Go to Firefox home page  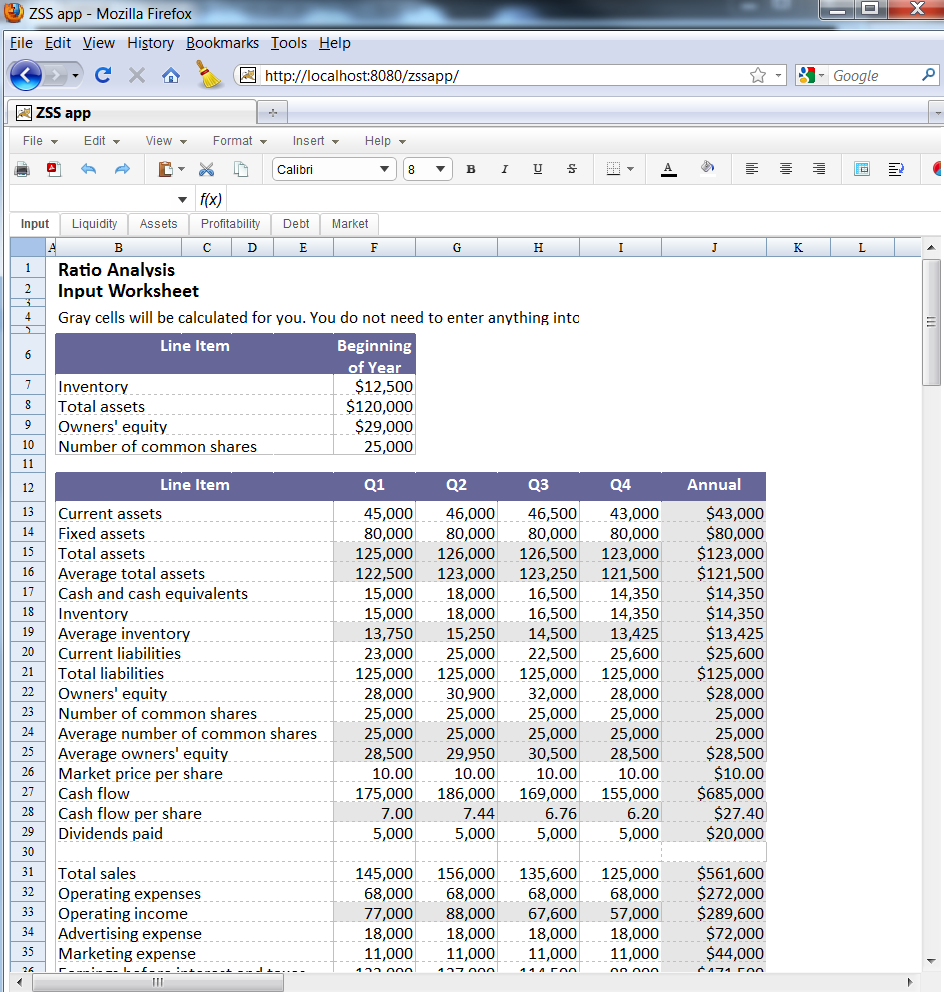(171, 76)
